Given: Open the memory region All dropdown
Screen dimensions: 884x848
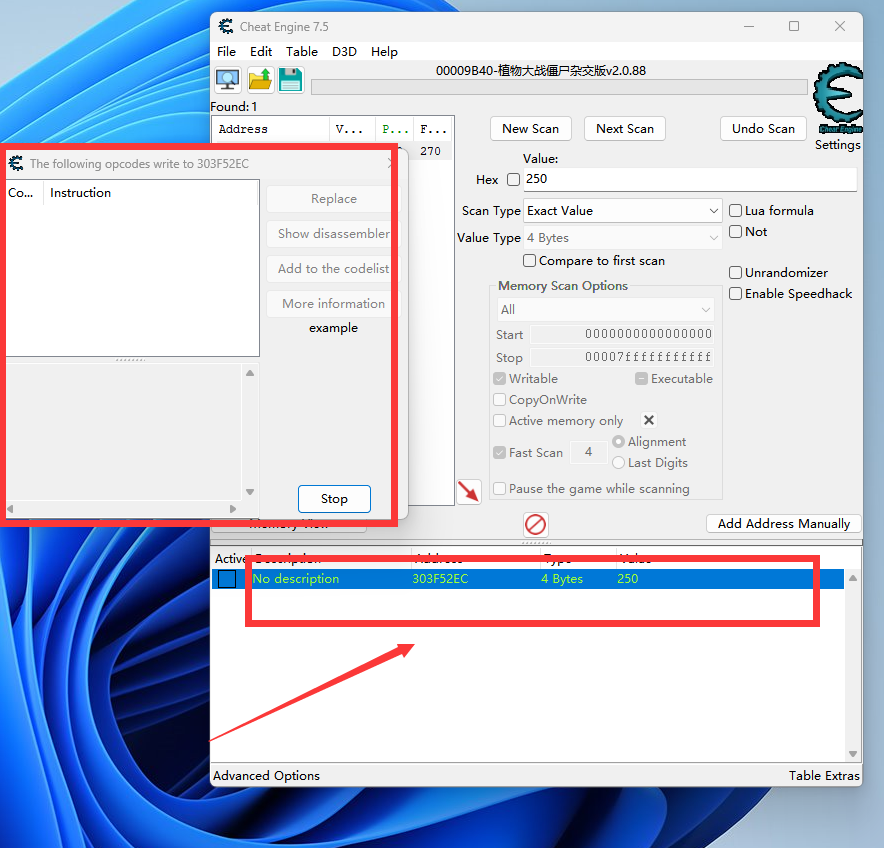Looking at the screenshot, I should click(x=606, y=310).
